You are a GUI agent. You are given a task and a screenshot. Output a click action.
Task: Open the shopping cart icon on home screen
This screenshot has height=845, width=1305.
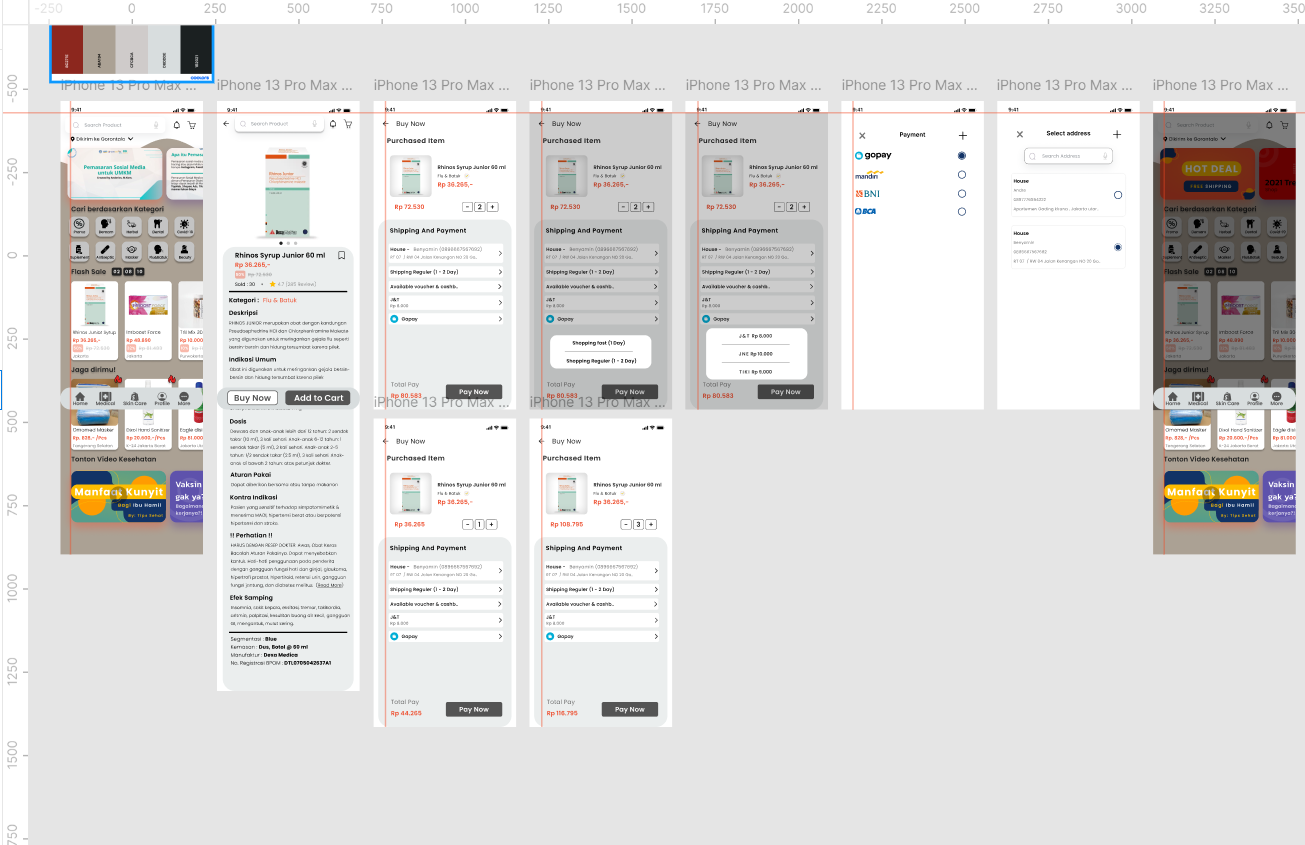coord(194,124)
